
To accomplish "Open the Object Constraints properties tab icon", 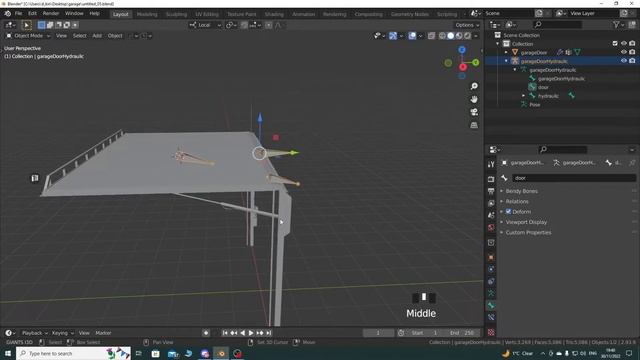I will click(x=491, y=281).
